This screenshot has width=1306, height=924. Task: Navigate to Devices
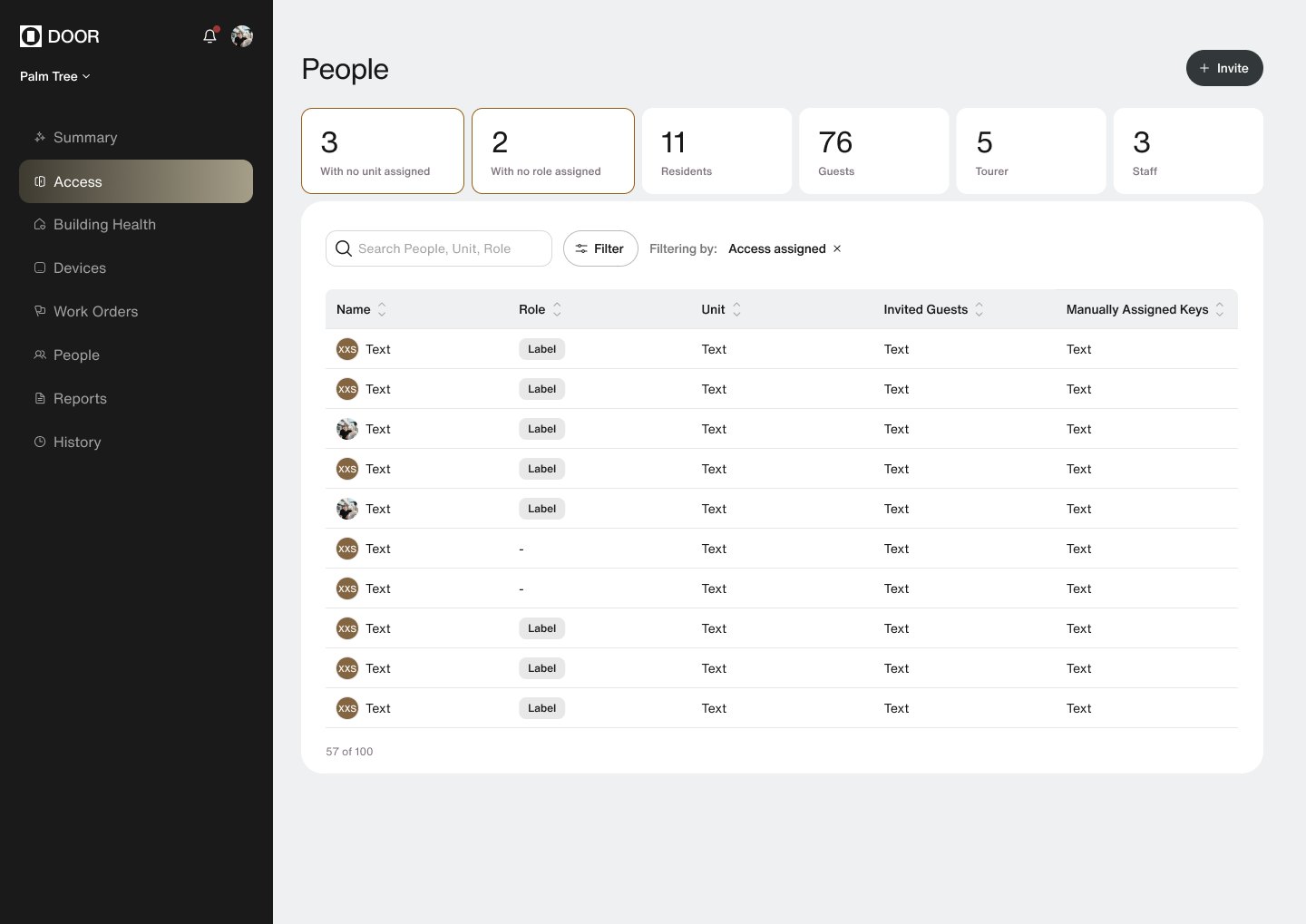point(136,268)
